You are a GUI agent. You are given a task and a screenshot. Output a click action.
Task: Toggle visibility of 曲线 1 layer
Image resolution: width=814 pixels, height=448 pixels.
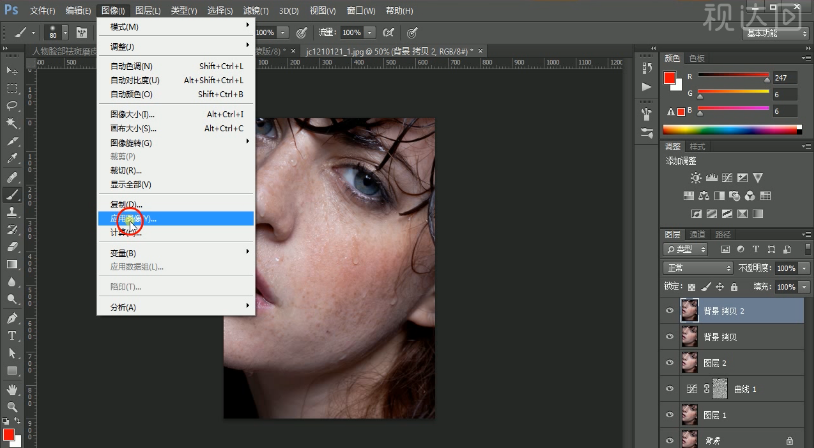click(670, 389)
